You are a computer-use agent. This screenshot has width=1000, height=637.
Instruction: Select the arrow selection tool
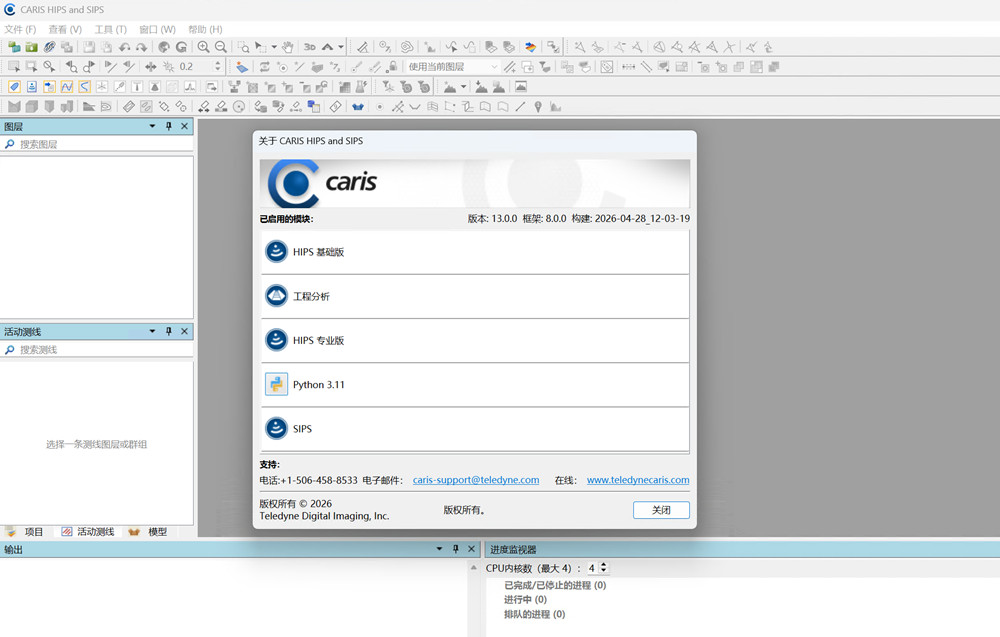(x=260, y=47)
